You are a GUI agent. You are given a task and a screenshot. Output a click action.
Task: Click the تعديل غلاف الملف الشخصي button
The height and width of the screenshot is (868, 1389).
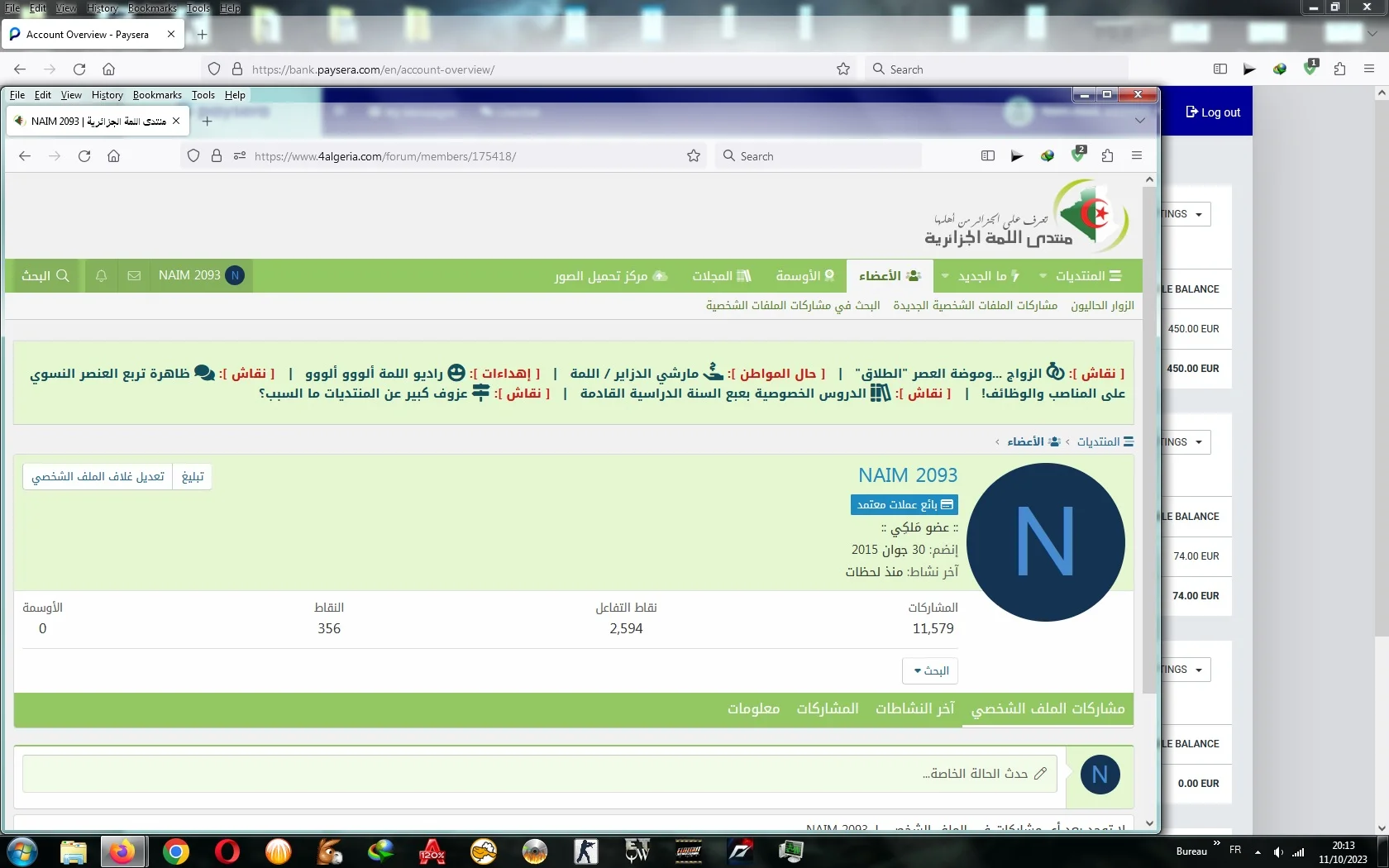pos(98,477)
